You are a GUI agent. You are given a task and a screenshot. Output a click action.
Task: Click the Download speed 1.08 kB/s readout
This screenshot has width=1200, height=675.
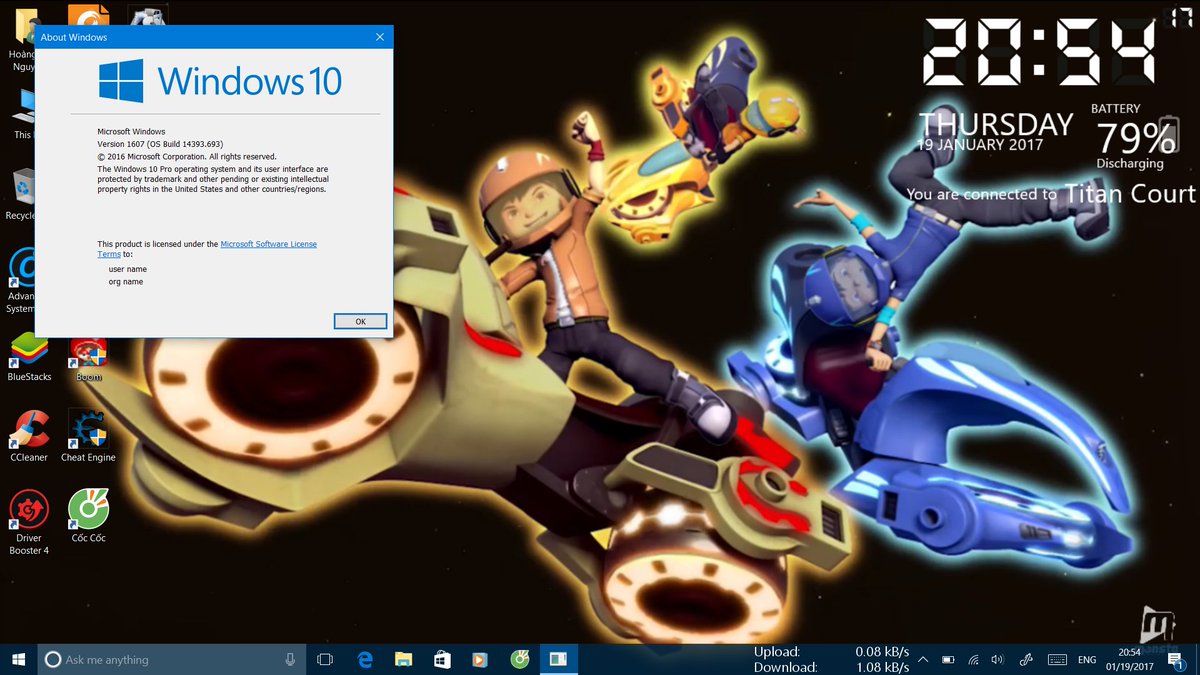tap(831, 667)
